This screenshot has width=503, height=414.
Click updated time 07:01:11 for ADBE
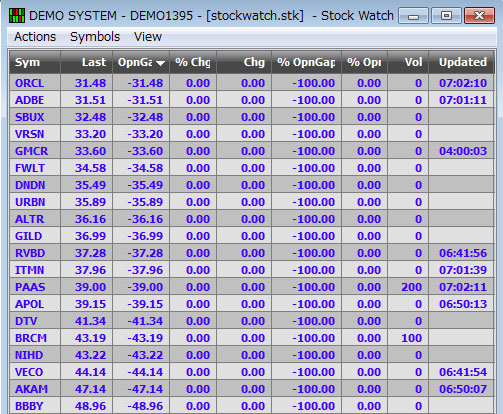coord(463,100)
